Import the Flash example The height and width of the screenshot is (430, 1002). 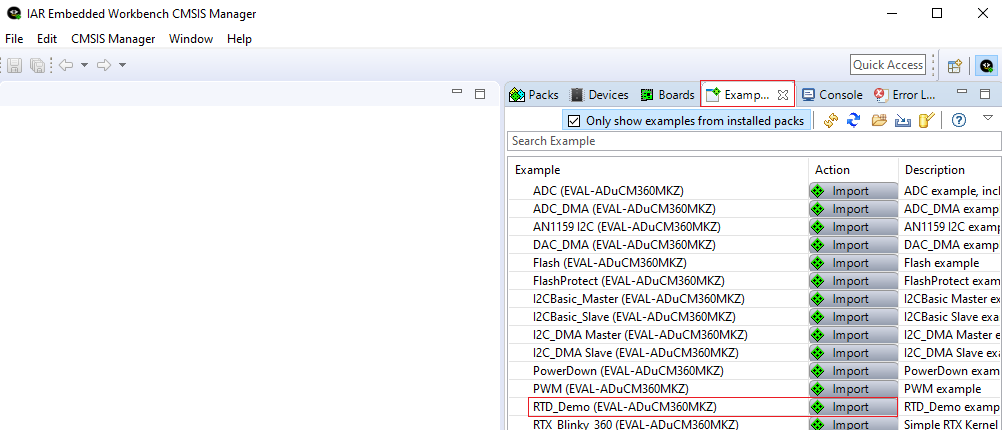coord(853,263)
